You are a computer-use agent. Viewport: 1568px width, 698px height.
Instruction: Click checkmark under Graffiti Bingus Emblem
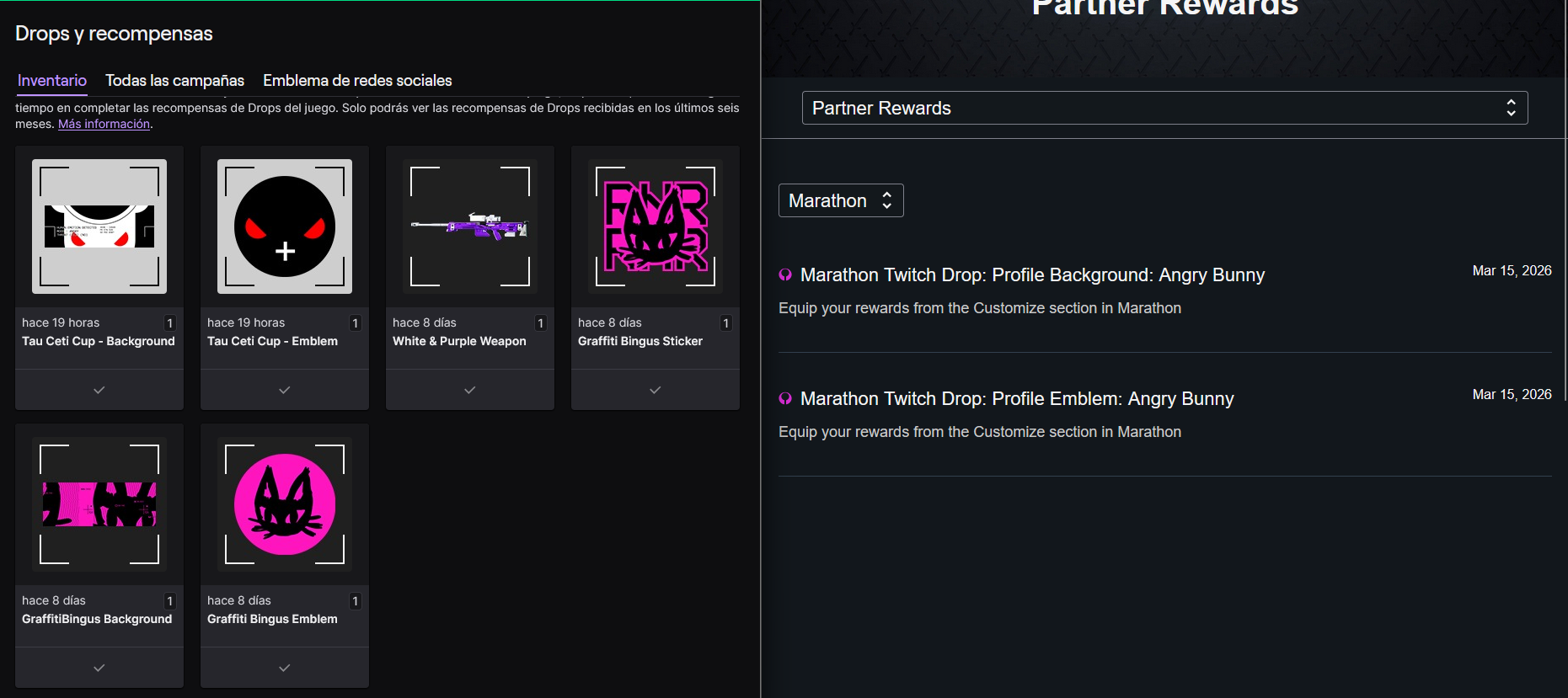(285, 668)
